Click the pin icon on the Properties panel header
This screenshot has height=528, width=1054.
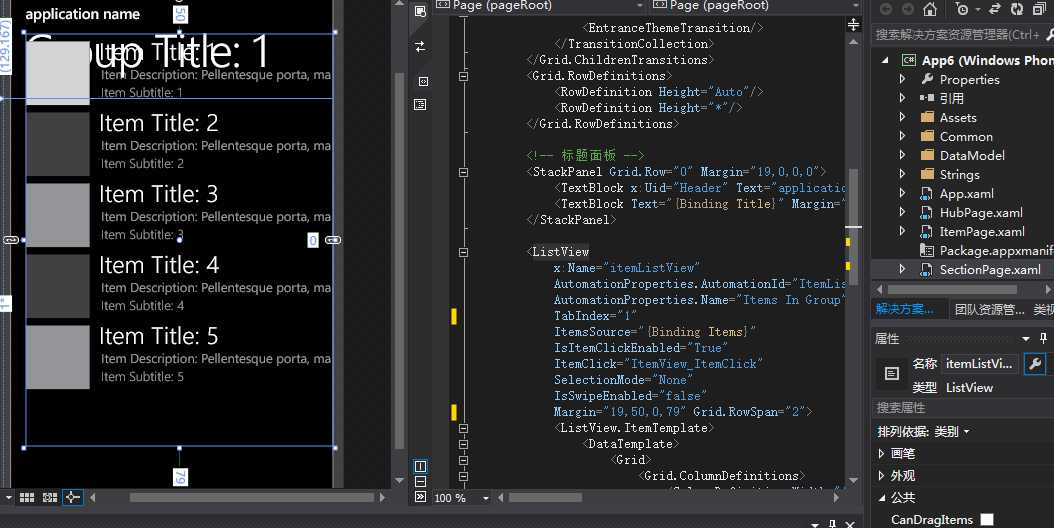1043,338
